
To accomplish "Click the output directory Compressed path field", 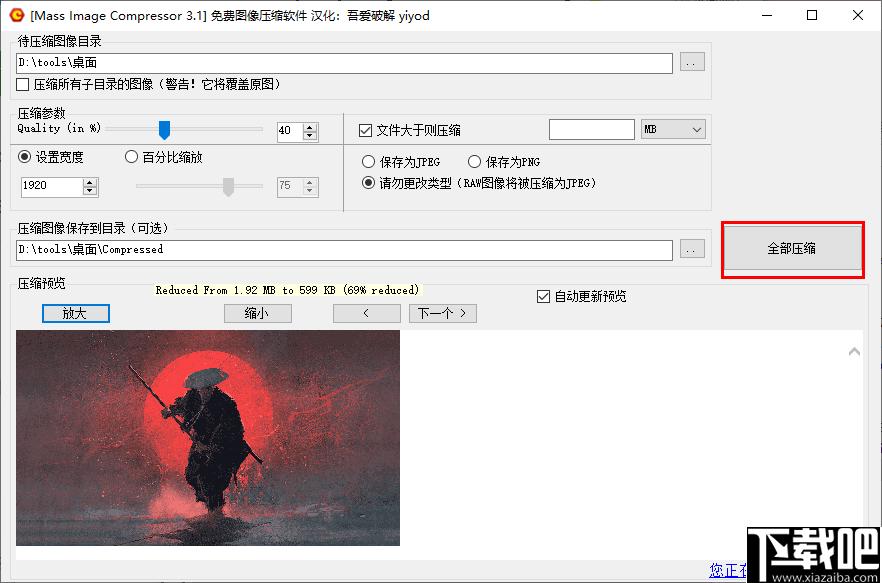I will tap(344, 250).
